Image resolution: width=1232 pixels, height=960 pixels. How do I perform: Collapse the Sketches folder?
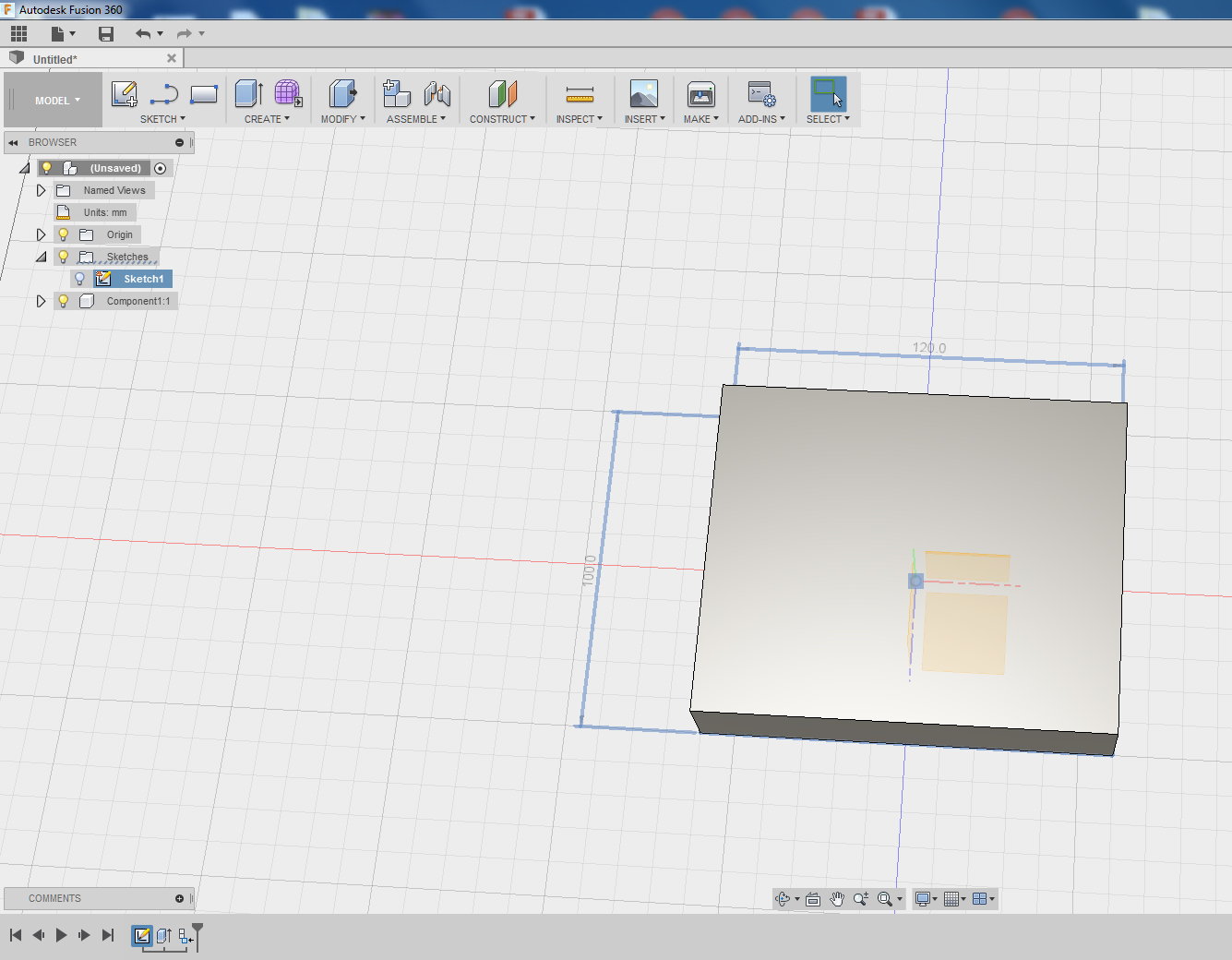(x=41, y=256)
